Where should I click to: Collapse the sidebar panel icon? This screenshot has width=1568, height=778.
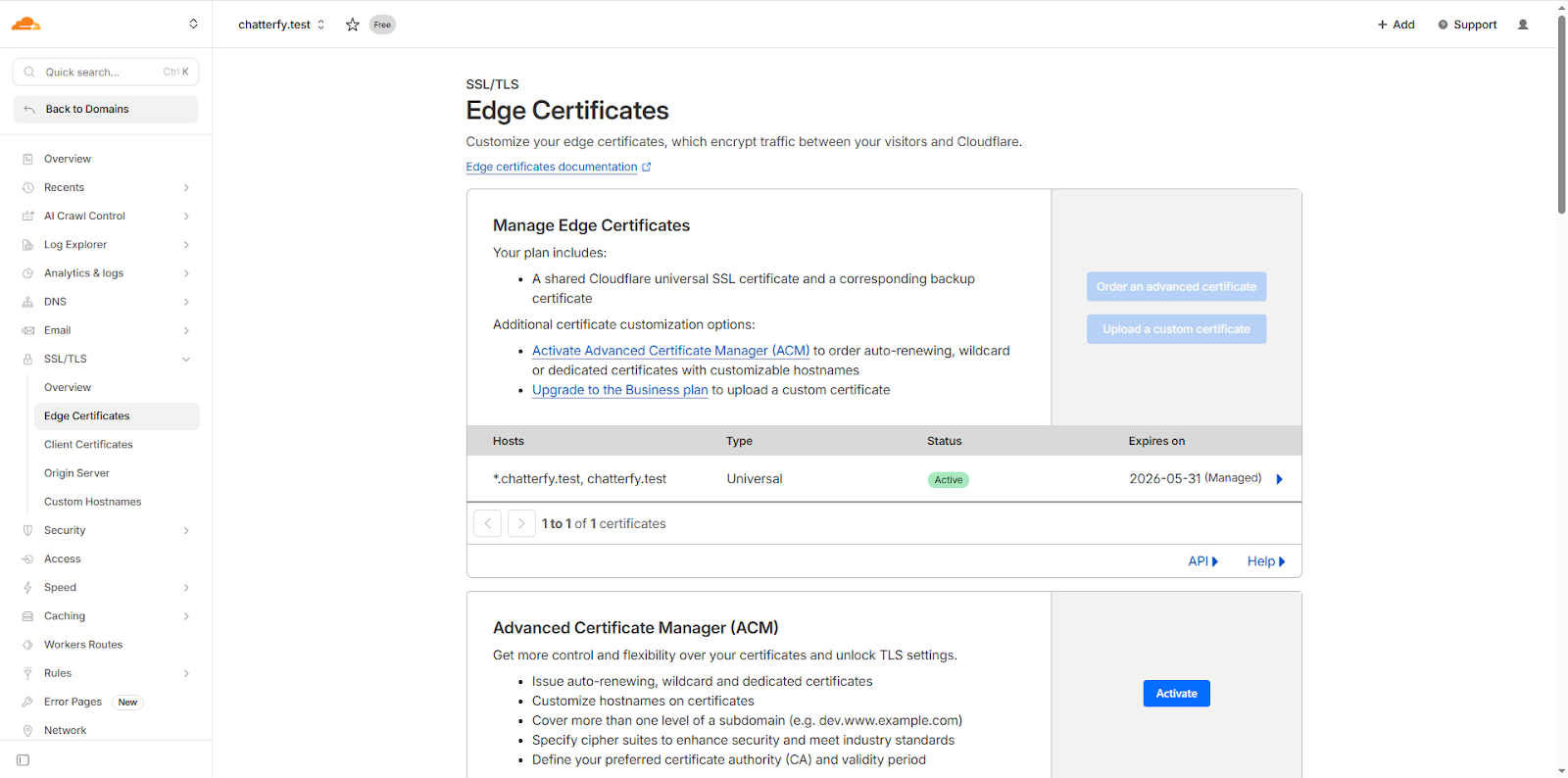(23, 760)
